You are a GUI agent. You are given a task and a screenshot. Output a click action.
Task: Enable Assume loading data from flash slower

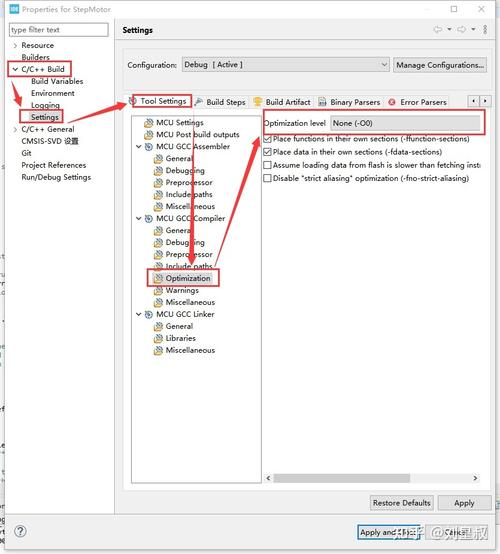point(267,165)
